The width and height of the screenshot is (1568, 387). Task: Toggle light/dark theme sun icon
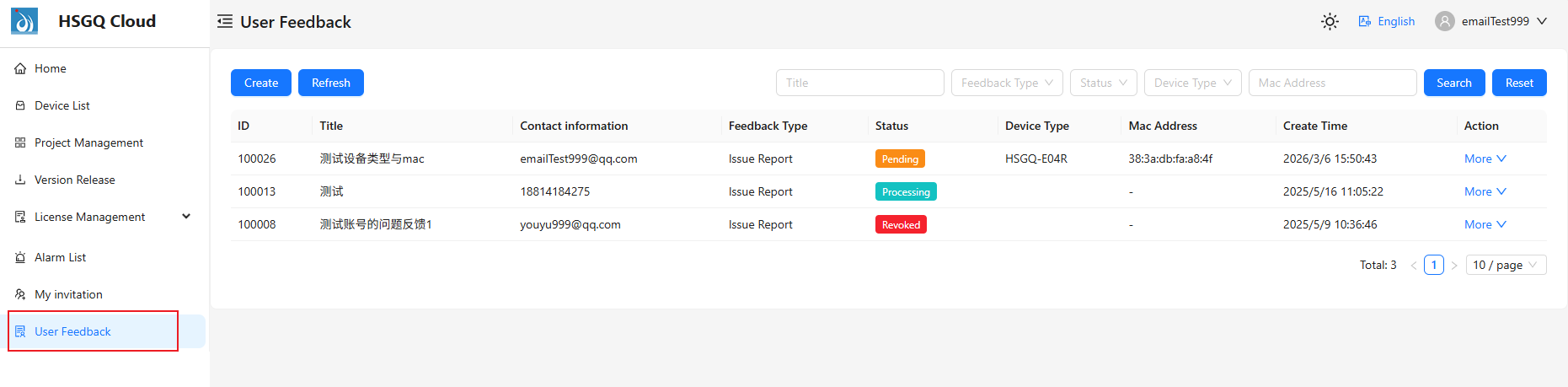(x=1330, y=22)
